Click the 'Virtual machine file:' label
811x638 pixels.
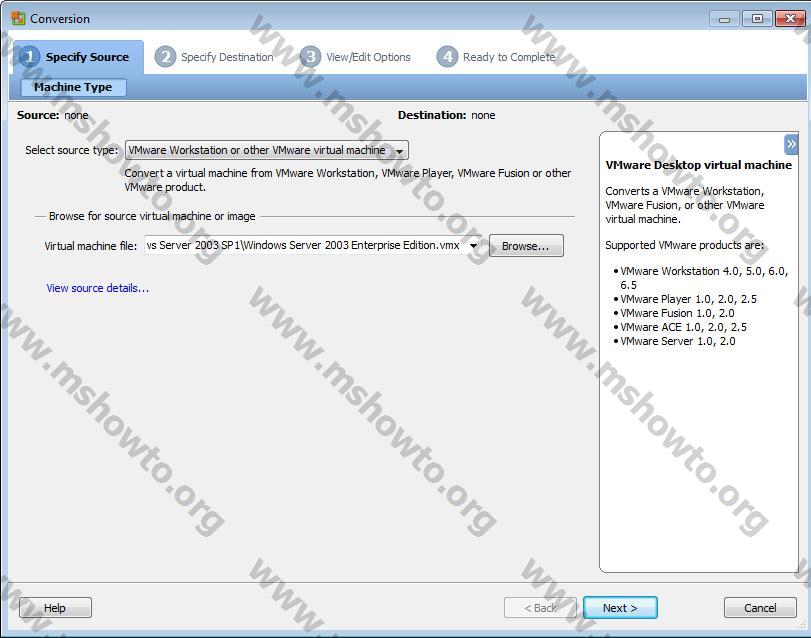point(91,246)
